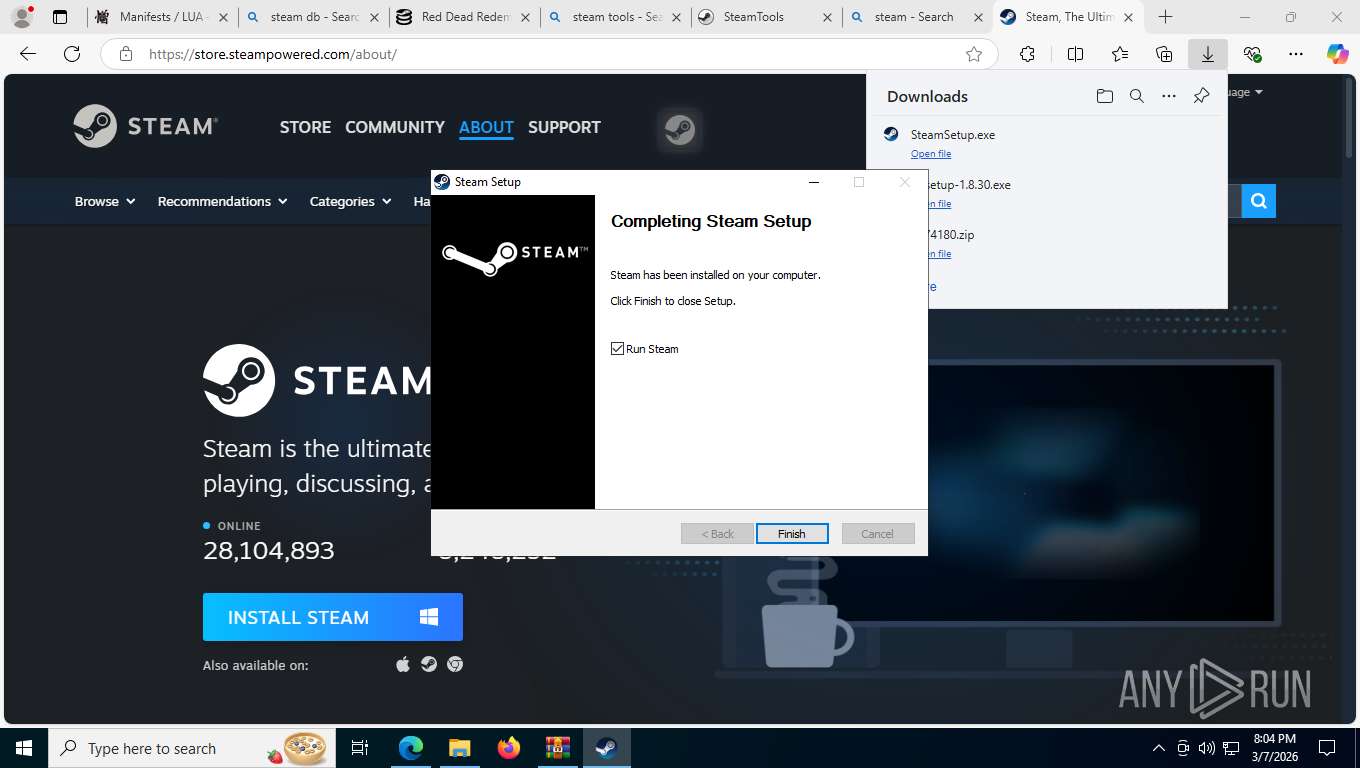Image resolution: width=1360 pixels, height=768 pixels.
Task: Expand the Categories dropdown
Action: pos(350,201)
